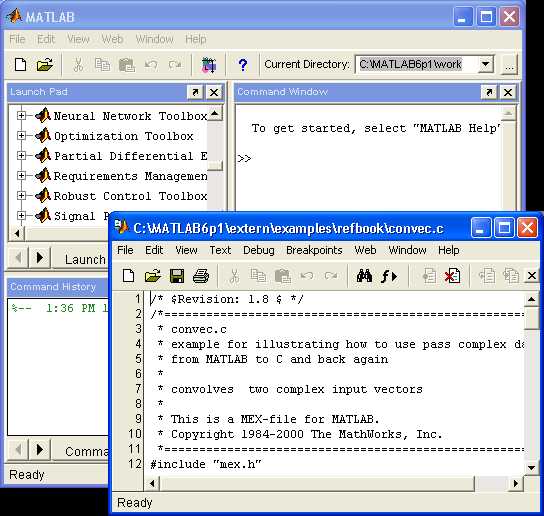Viewport: 544px width, 516px height.
Task: Click editor horizontal scrollbar thumb
Action: point(317,483)
